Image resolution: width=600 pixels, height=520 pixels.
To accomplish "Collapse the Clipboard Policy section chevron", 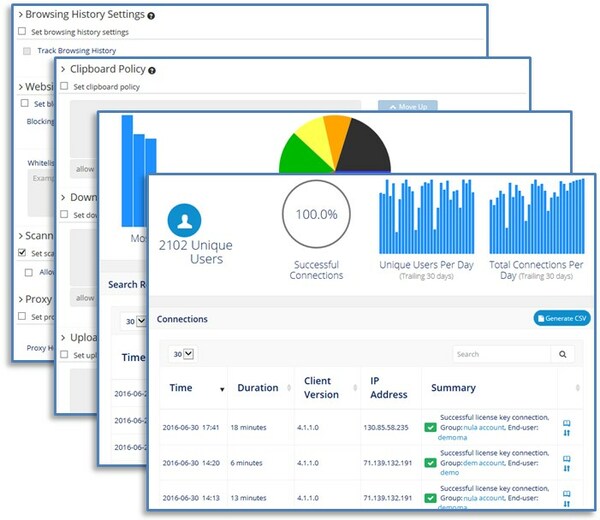I will 62,70.
